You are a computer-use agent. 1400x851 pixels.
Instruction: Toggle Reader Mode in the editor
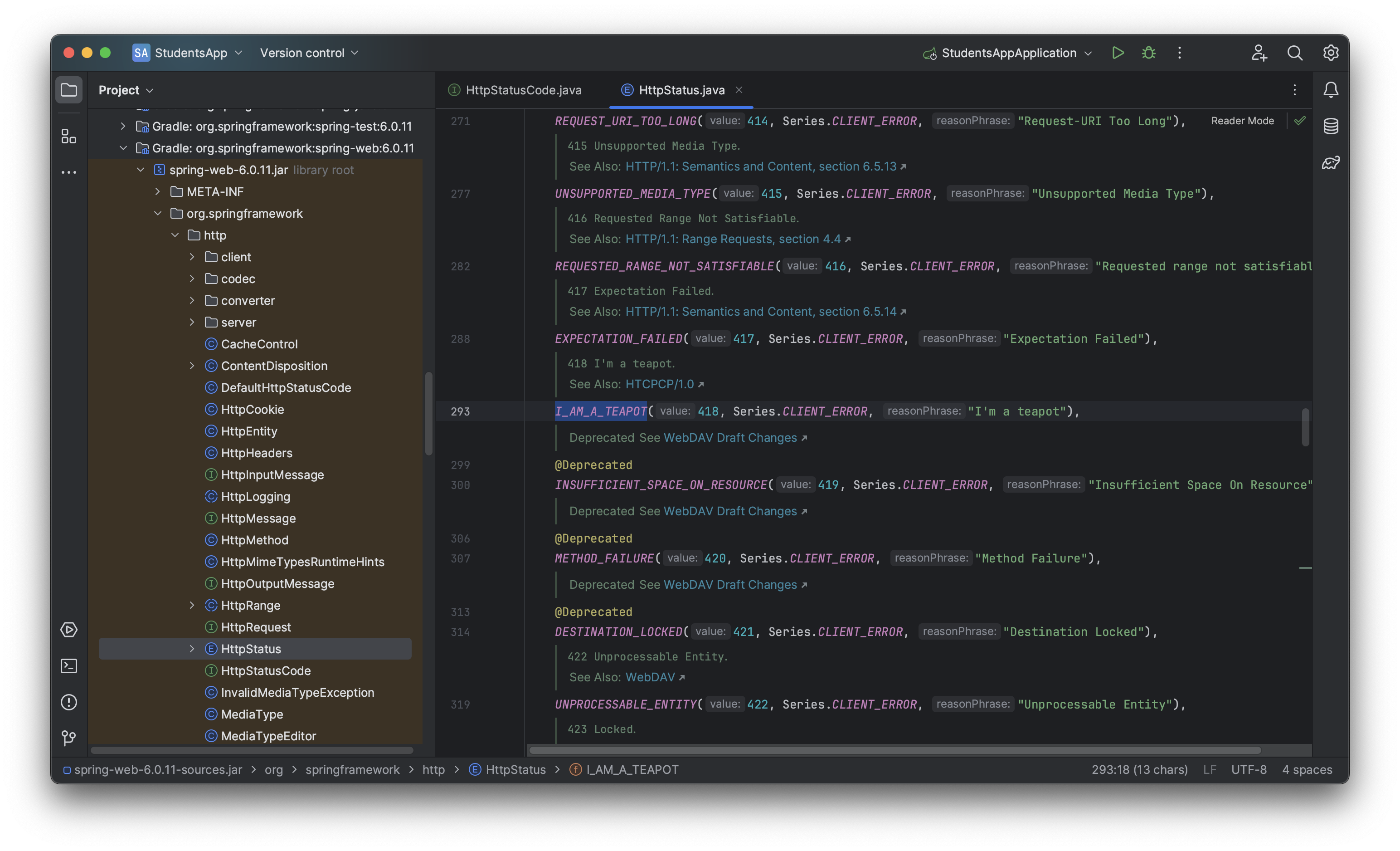pyautogui.click(x=1242, y=121)
